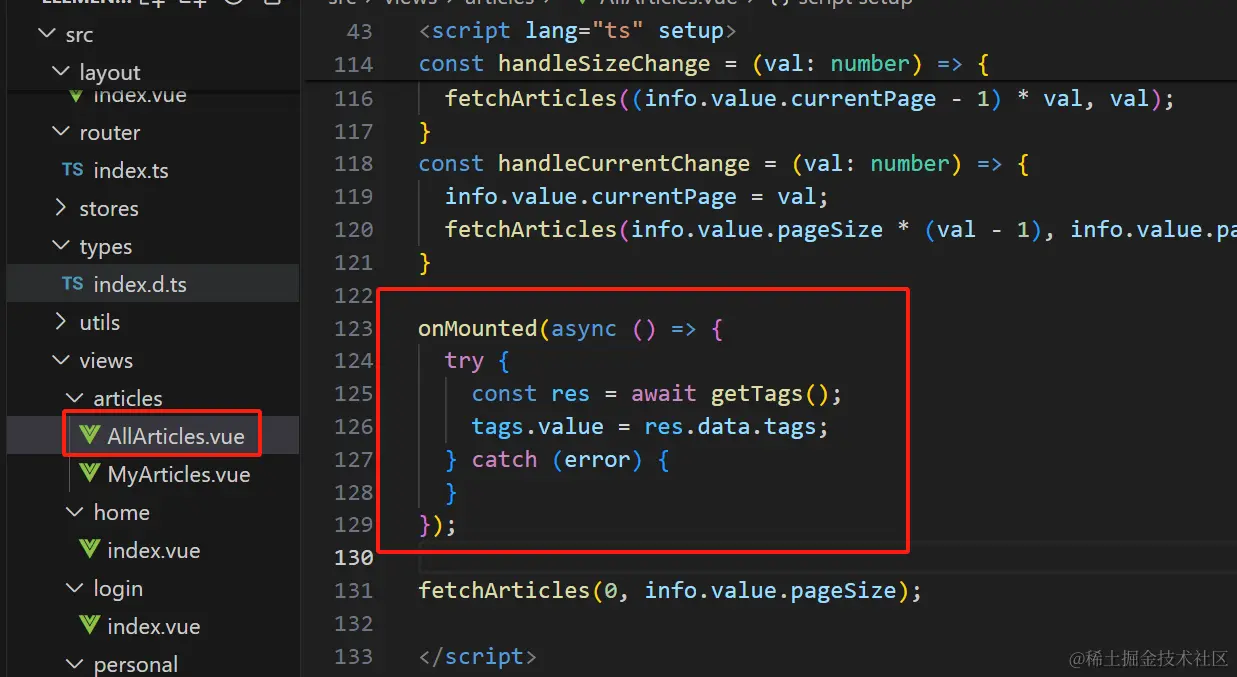
Task: Click getTags() call on line 125
Action: (x=770, y=394)
